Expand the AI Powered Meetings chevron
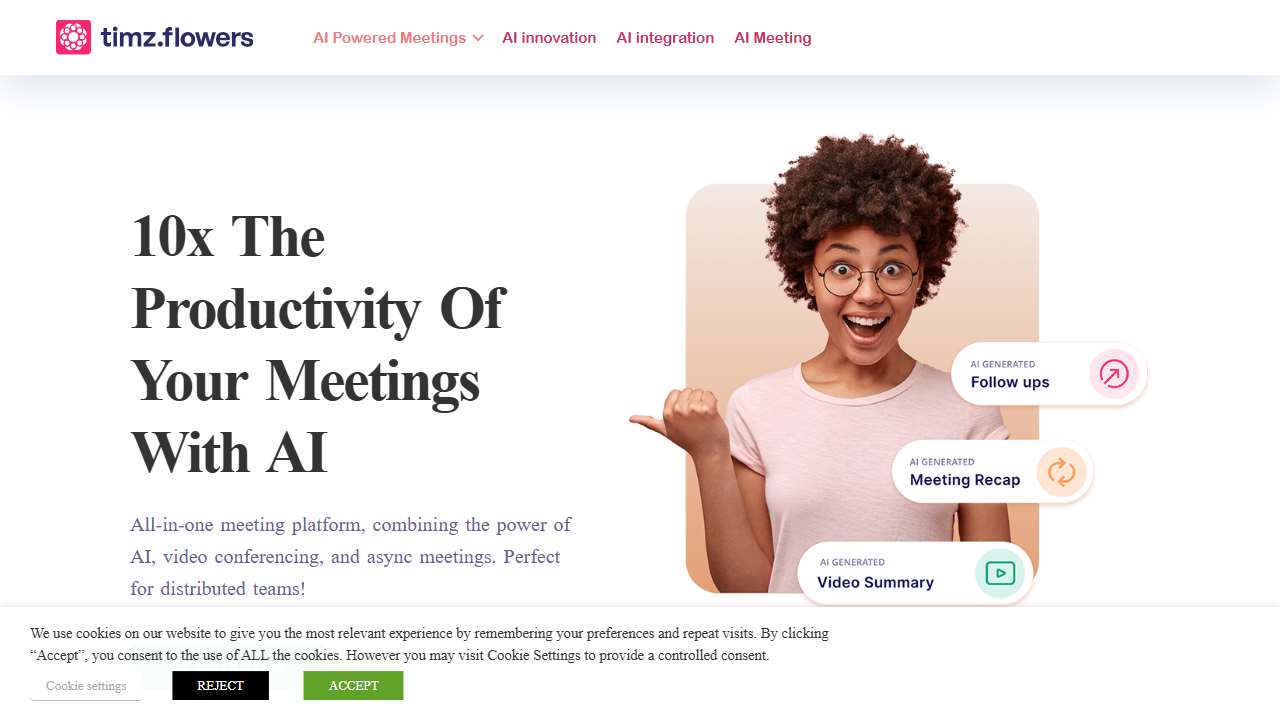Image resolution: width=1280 pixels, height=720 pixels. click(x=478, y=38)
